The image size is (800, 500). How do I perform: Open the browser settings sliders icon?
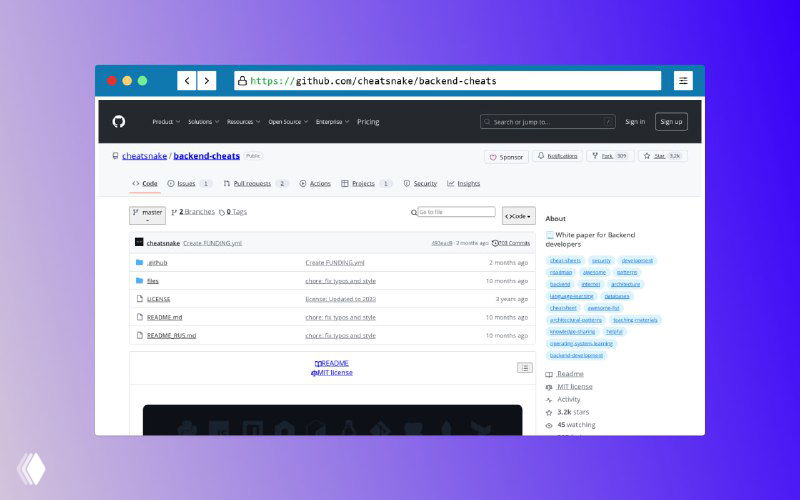tap(683, 81)
